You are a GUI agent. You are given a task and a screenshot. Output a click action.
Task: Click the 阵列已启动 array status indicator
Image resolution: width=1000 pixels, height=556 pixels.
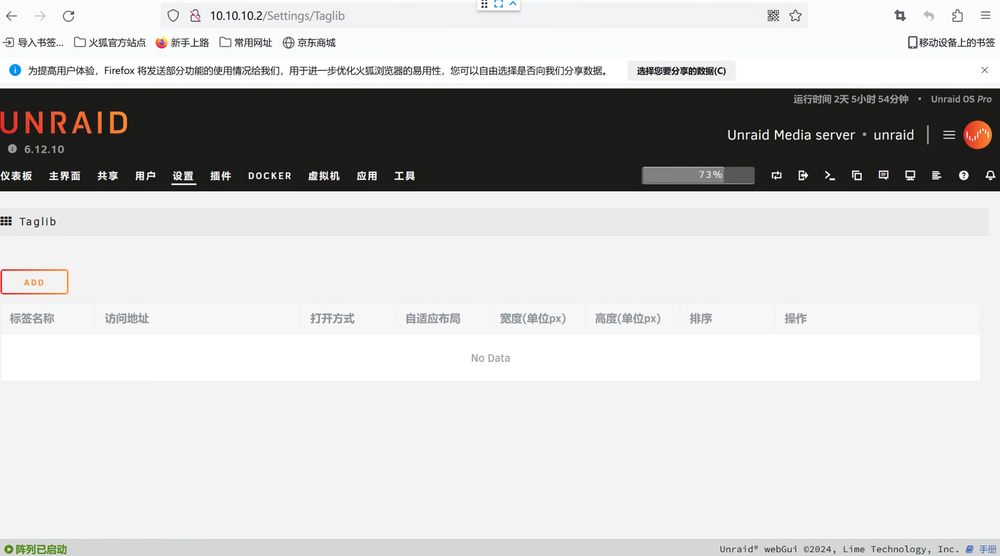pos(36,549)
